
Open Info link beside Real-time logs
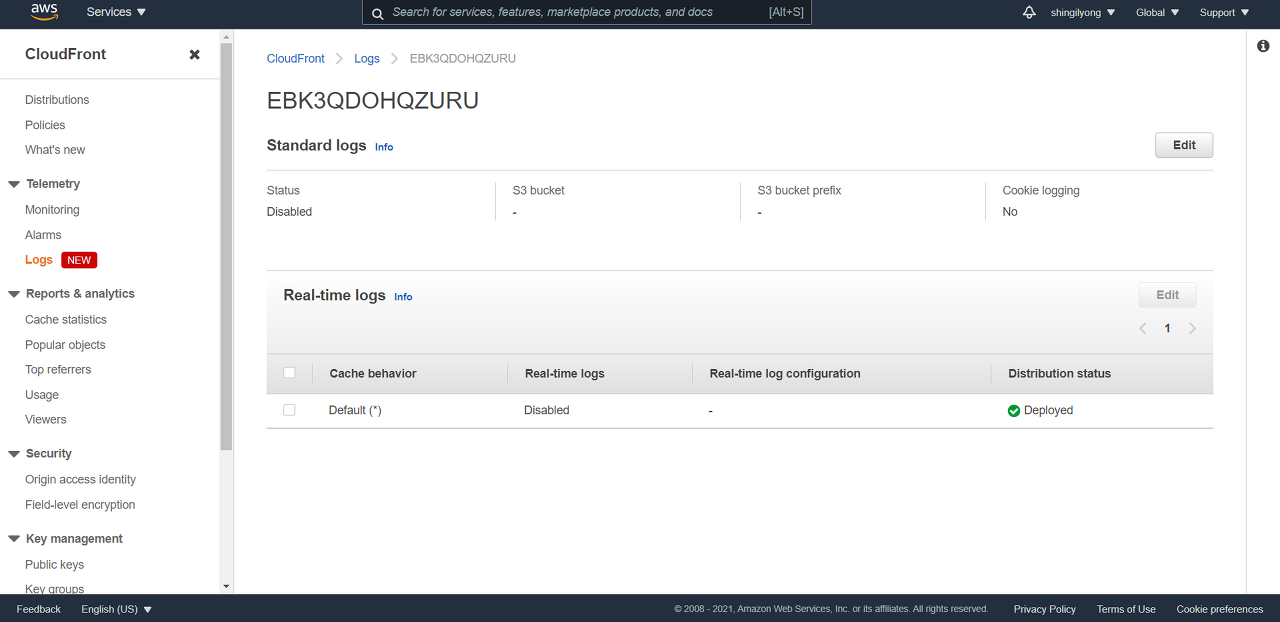click(x=403, y=297)
